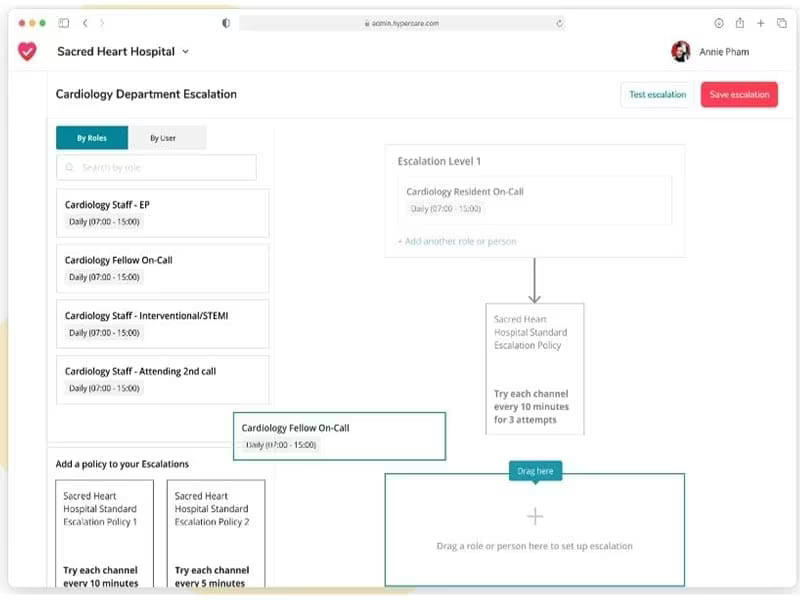This screenshot has height=600, width=800.
Task: Click Cardiology Department Escalation title
Action: pos(146,94)
